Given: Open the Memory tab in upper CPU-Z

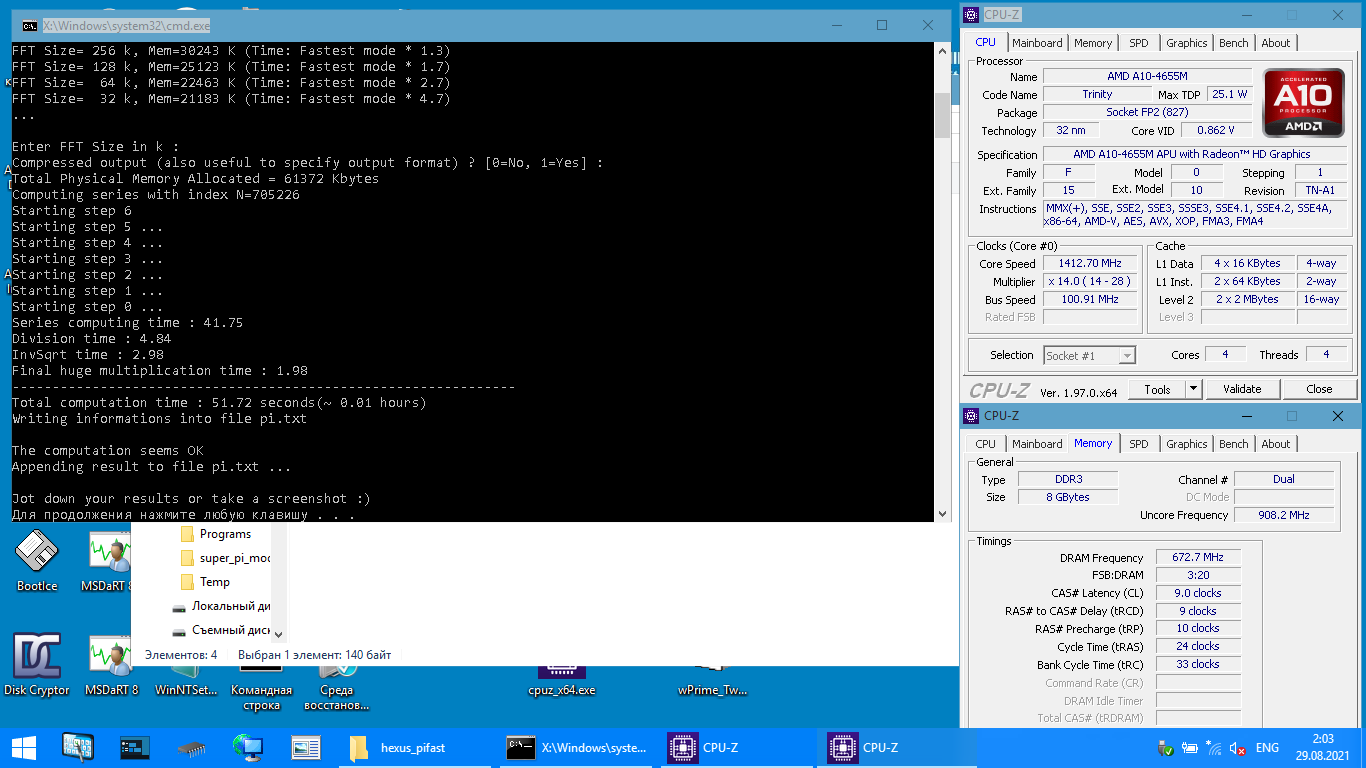Looking at the screenshot, I should (1093, 43).
